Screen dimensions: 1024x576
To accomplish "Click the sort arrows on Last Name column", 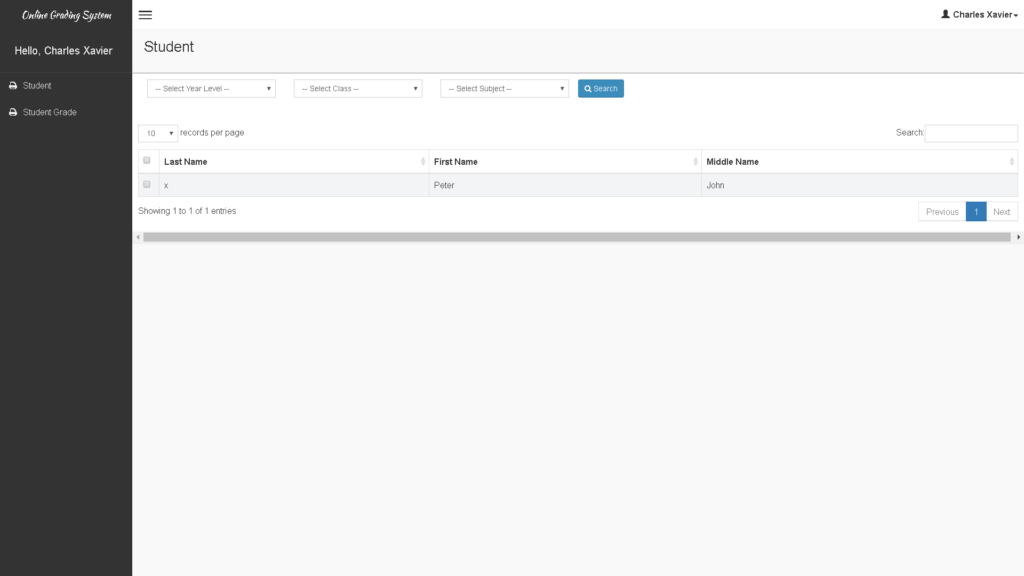I will pos(424,161).
